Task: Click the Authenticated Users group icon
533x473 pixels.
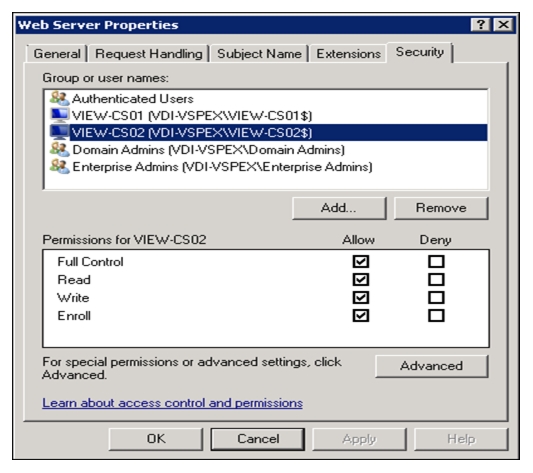Action: click(x=60, y=99)
